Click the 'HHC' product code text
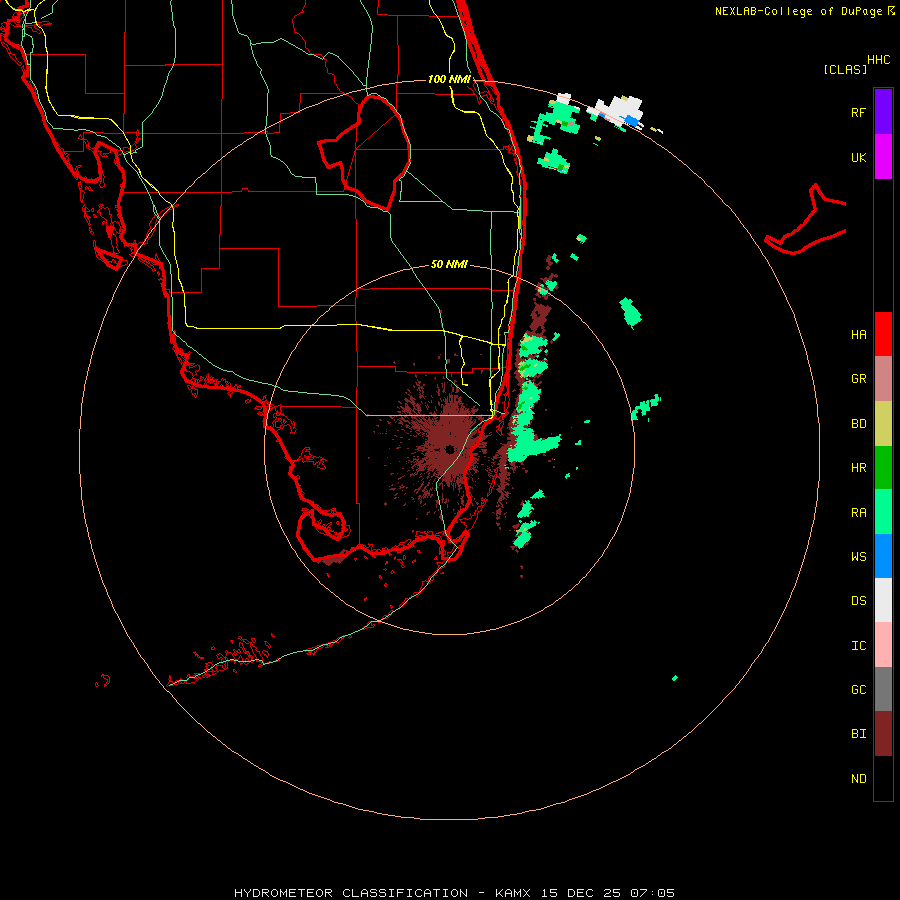The height and width of the screenshot is (900, 900). pos(879,60)
